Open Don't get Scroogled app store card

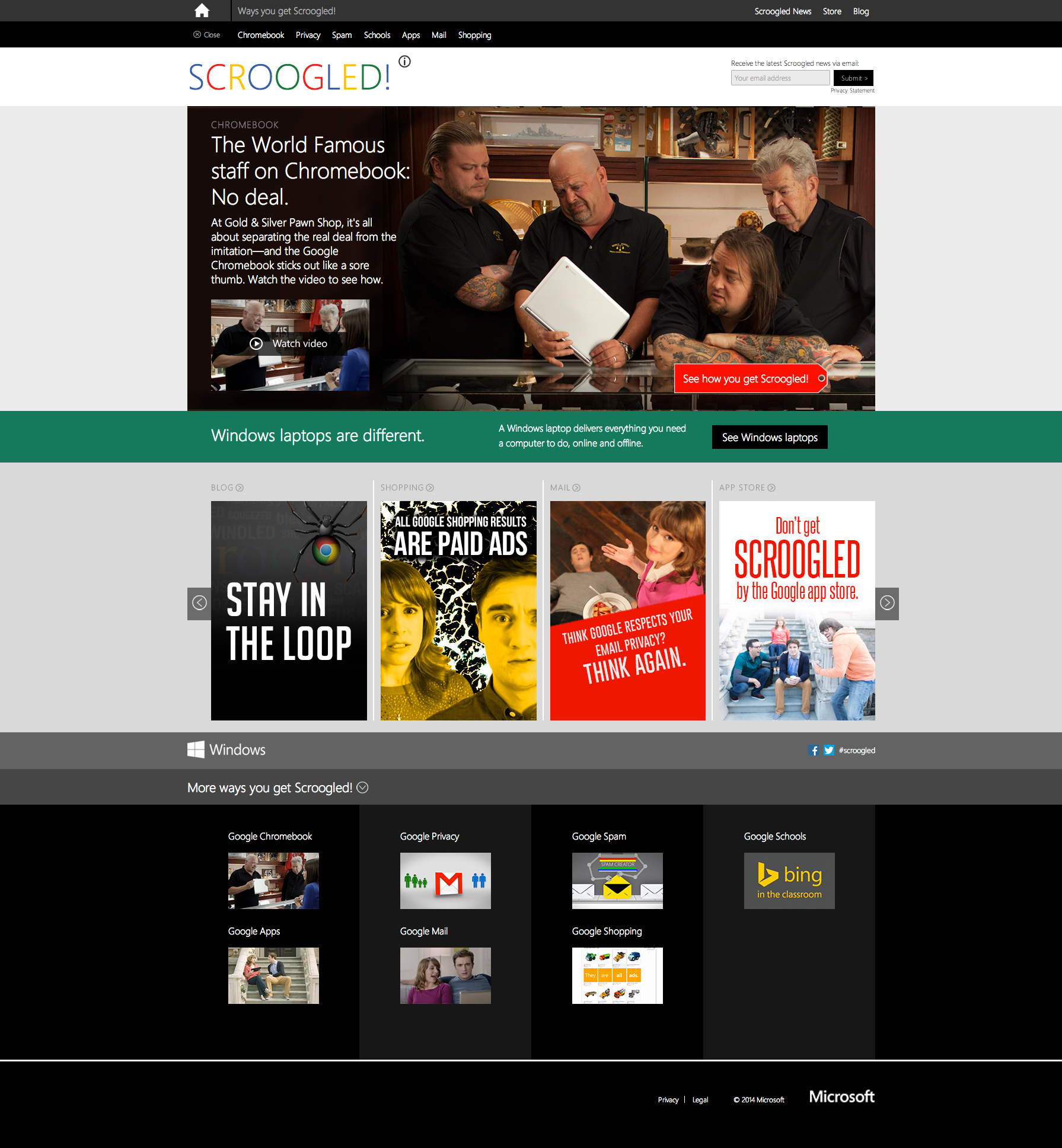click(797, 611)
